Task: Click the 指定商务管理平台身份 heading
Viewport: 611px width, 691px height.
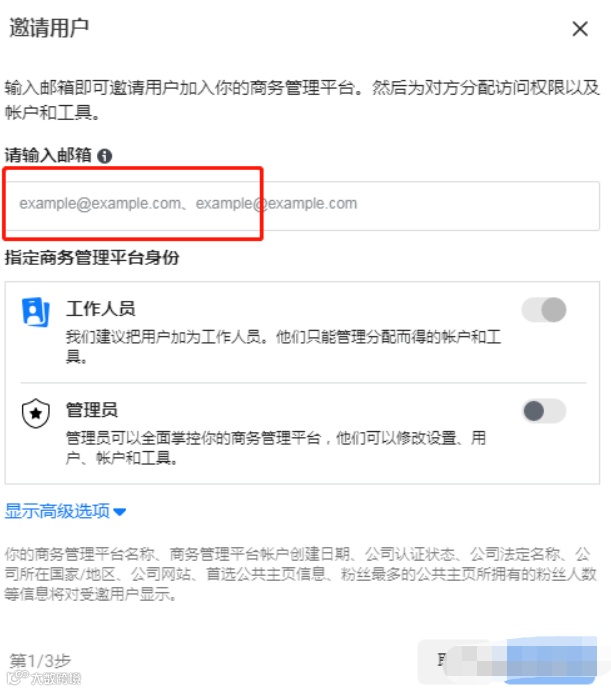Action: click(92, 258)
